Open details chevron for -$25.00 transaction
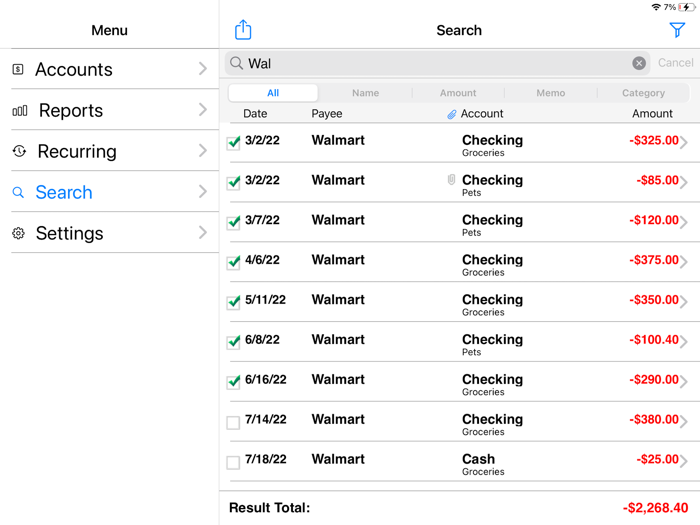Screen dimensions: 700x525 (x=683, y=461)
